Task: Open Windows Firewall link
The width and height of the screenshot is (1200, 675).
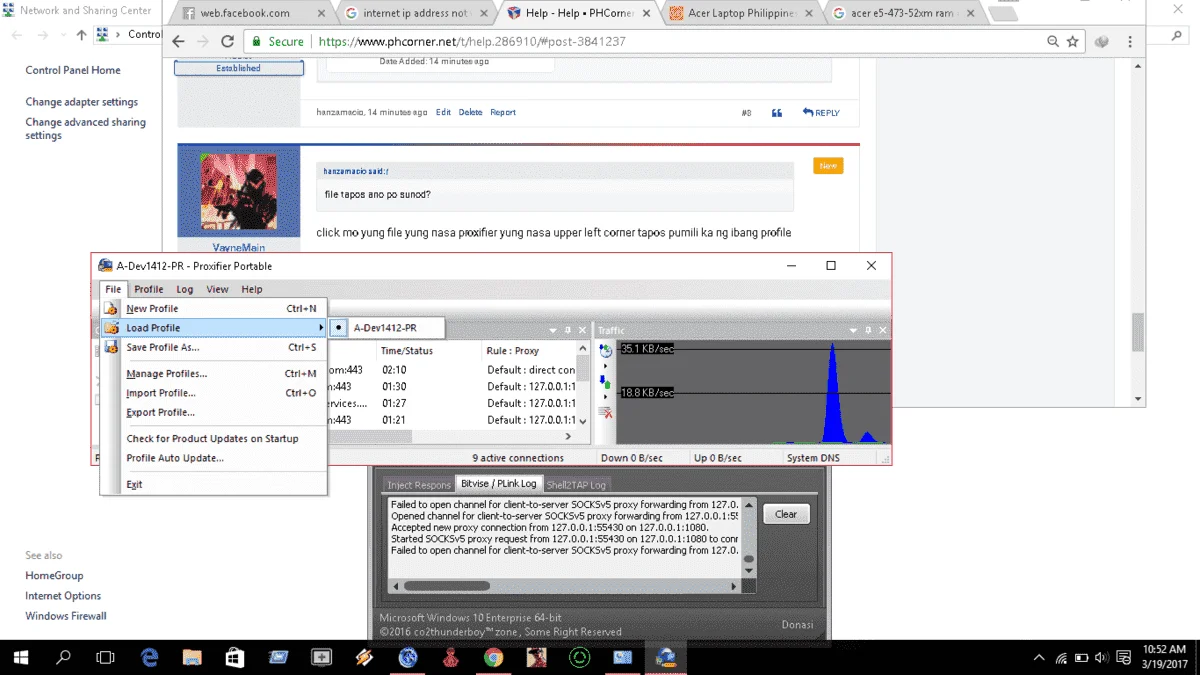Action: tap(66, 616)
